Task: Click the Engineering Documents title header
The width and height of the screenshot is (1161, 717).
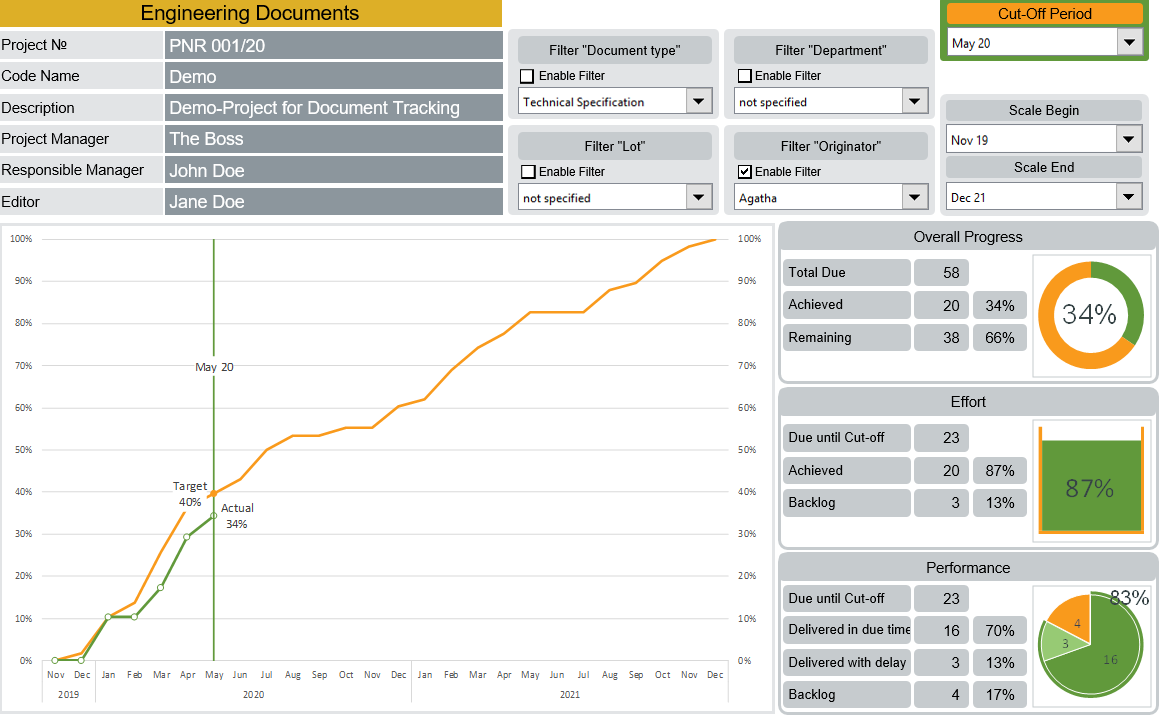Action: 250,14
